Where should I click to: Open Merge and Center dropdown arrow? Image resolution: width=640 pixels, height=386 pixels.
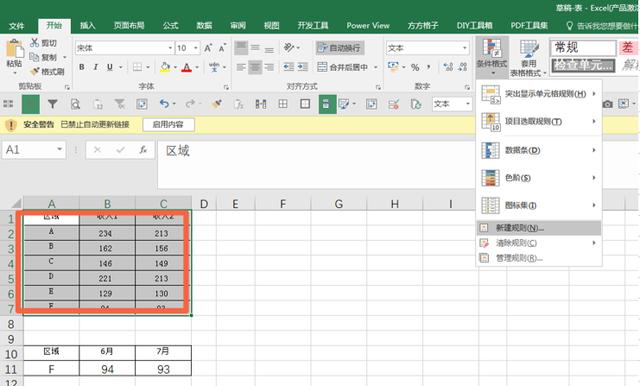(x=376, y=67)
